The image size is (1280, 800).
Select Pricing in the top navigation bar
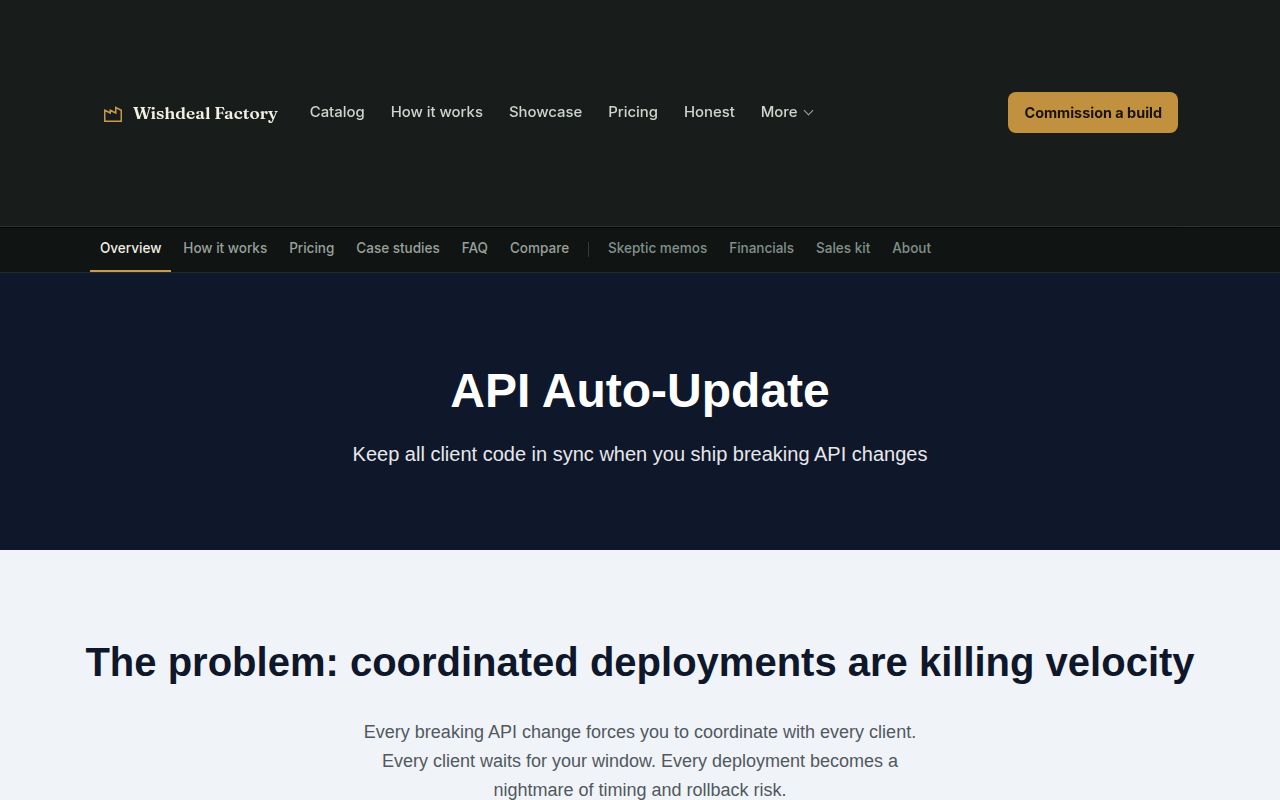point(633,112)
